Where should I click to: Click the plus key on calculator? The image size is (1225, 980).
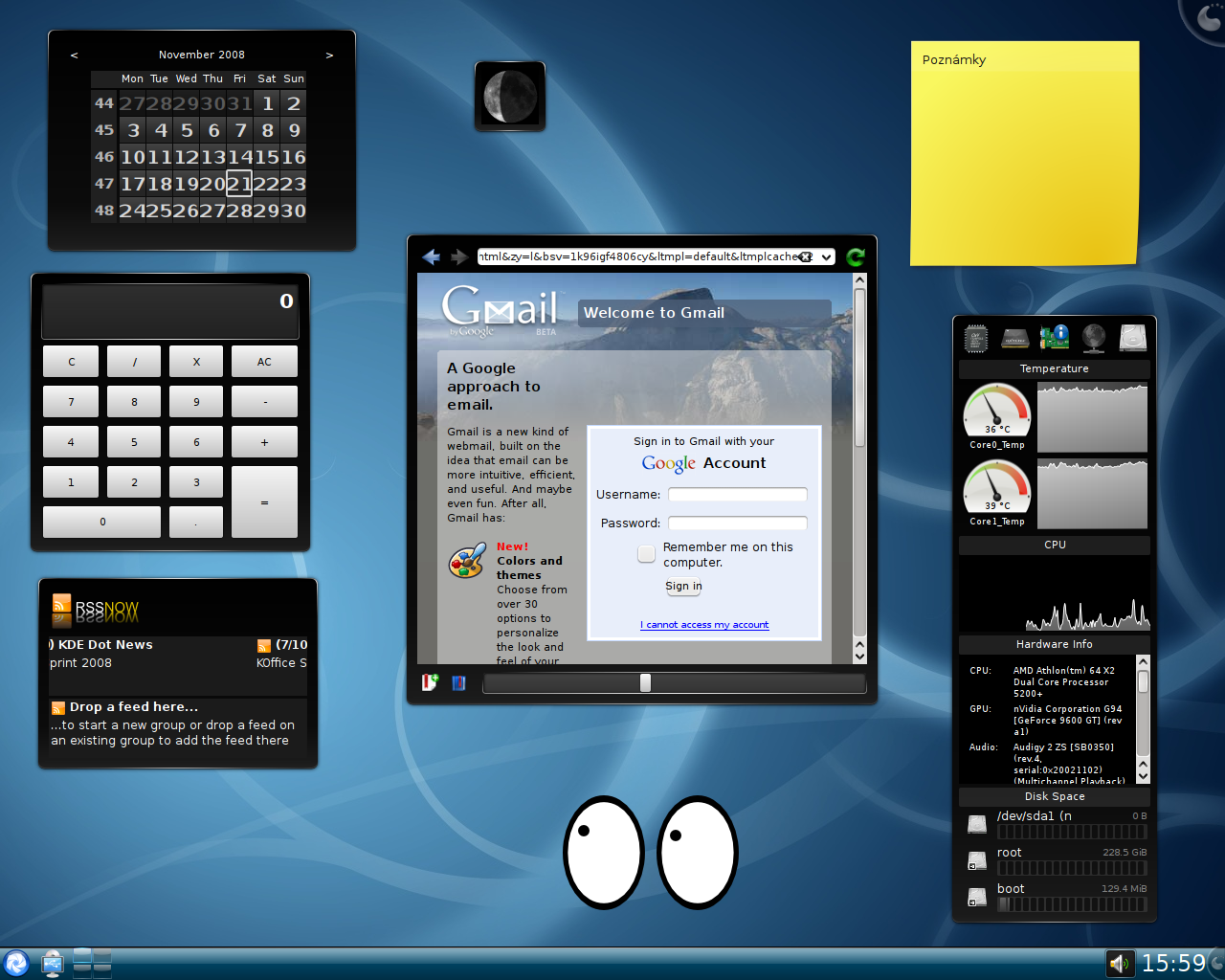pos(264,442)
